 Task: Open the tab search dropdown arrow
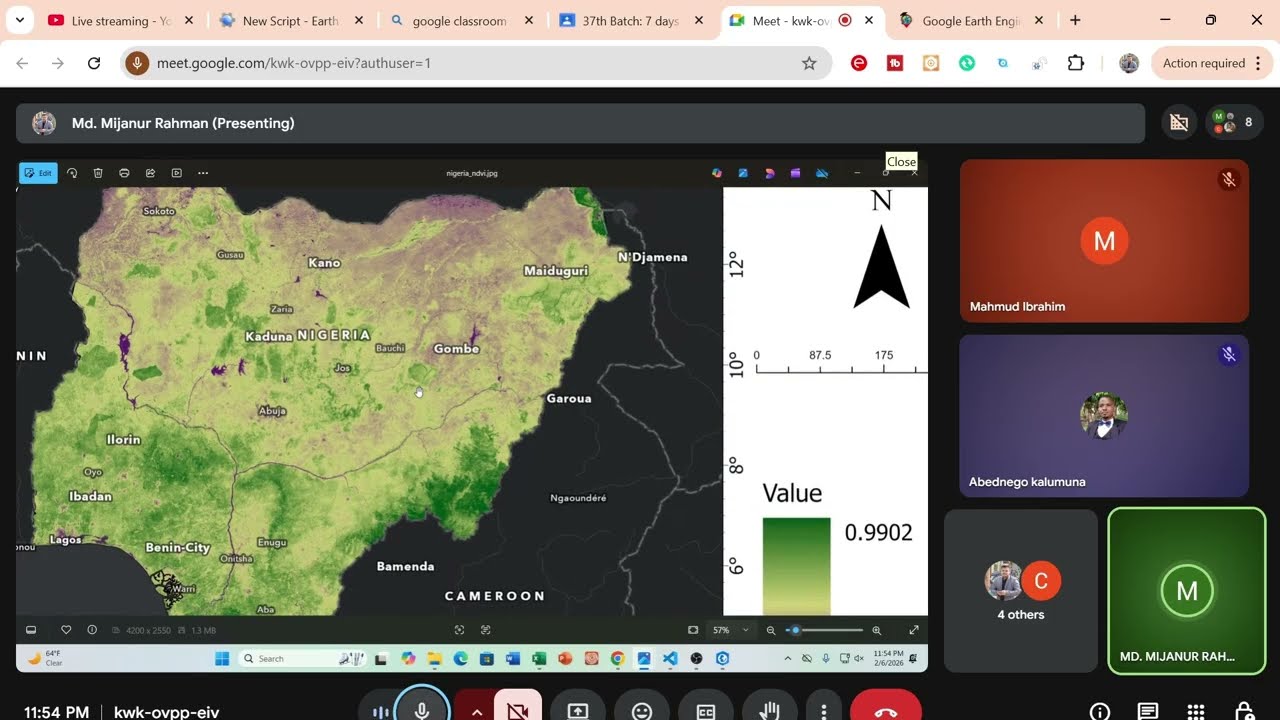click(19, 20)
